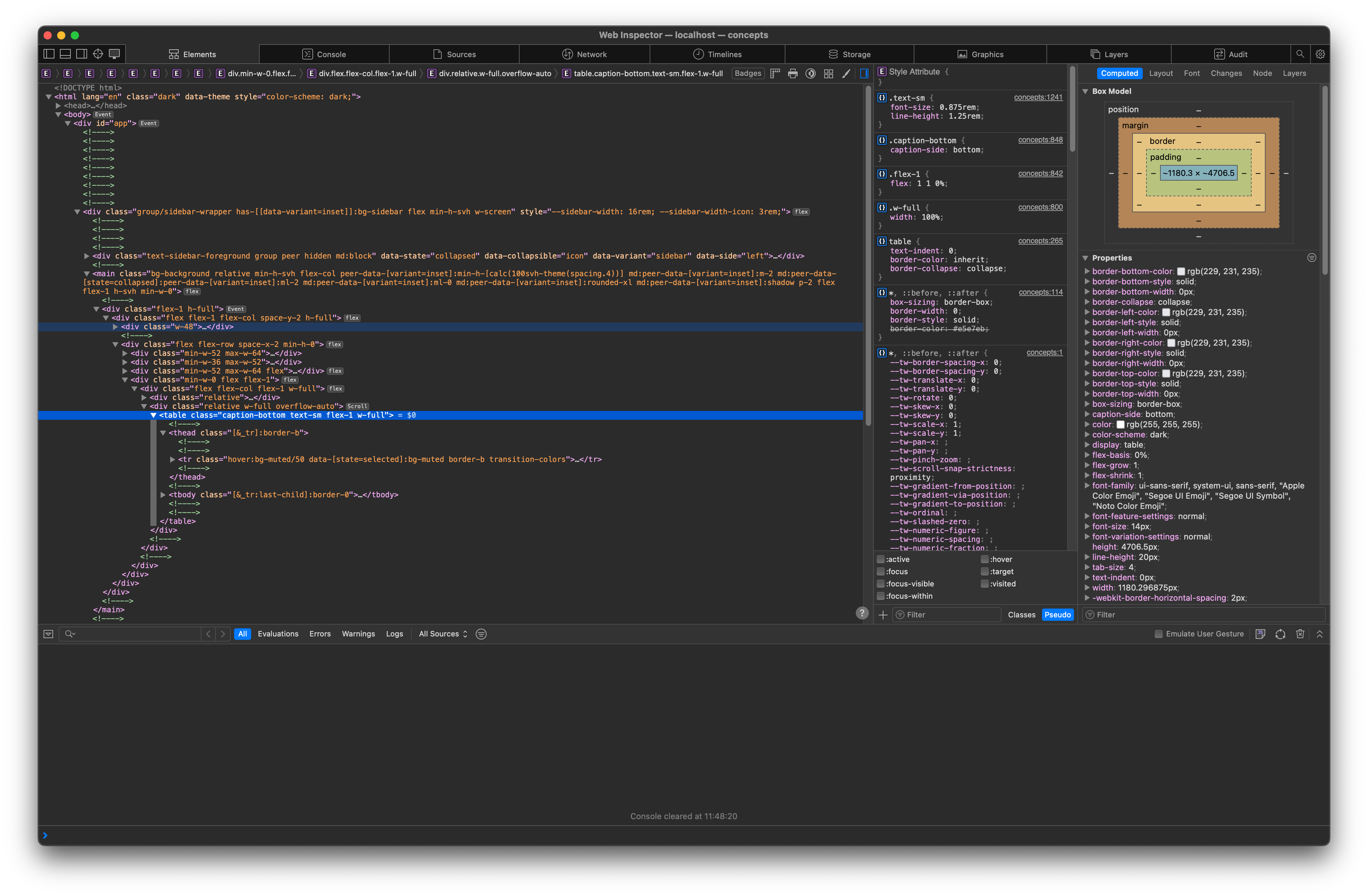Open the Timelines tab
The image size is (1368, 896).
tap(717, 54)
